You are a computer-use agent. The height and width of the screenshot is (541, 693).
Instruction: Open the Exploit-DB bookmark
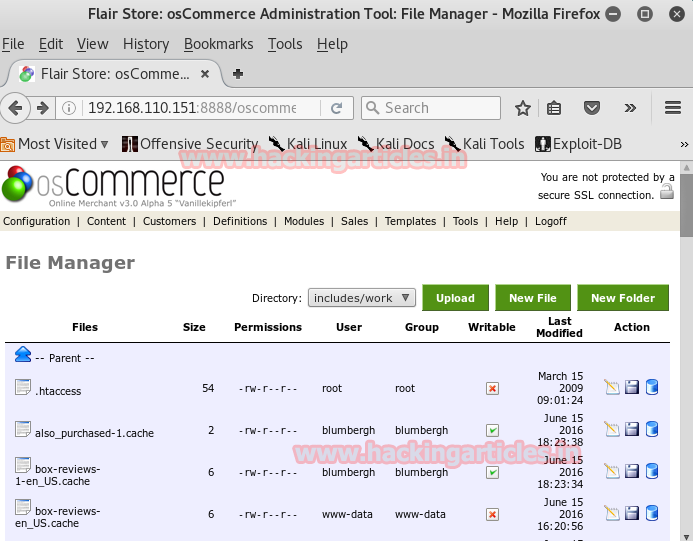coord(578,144)
